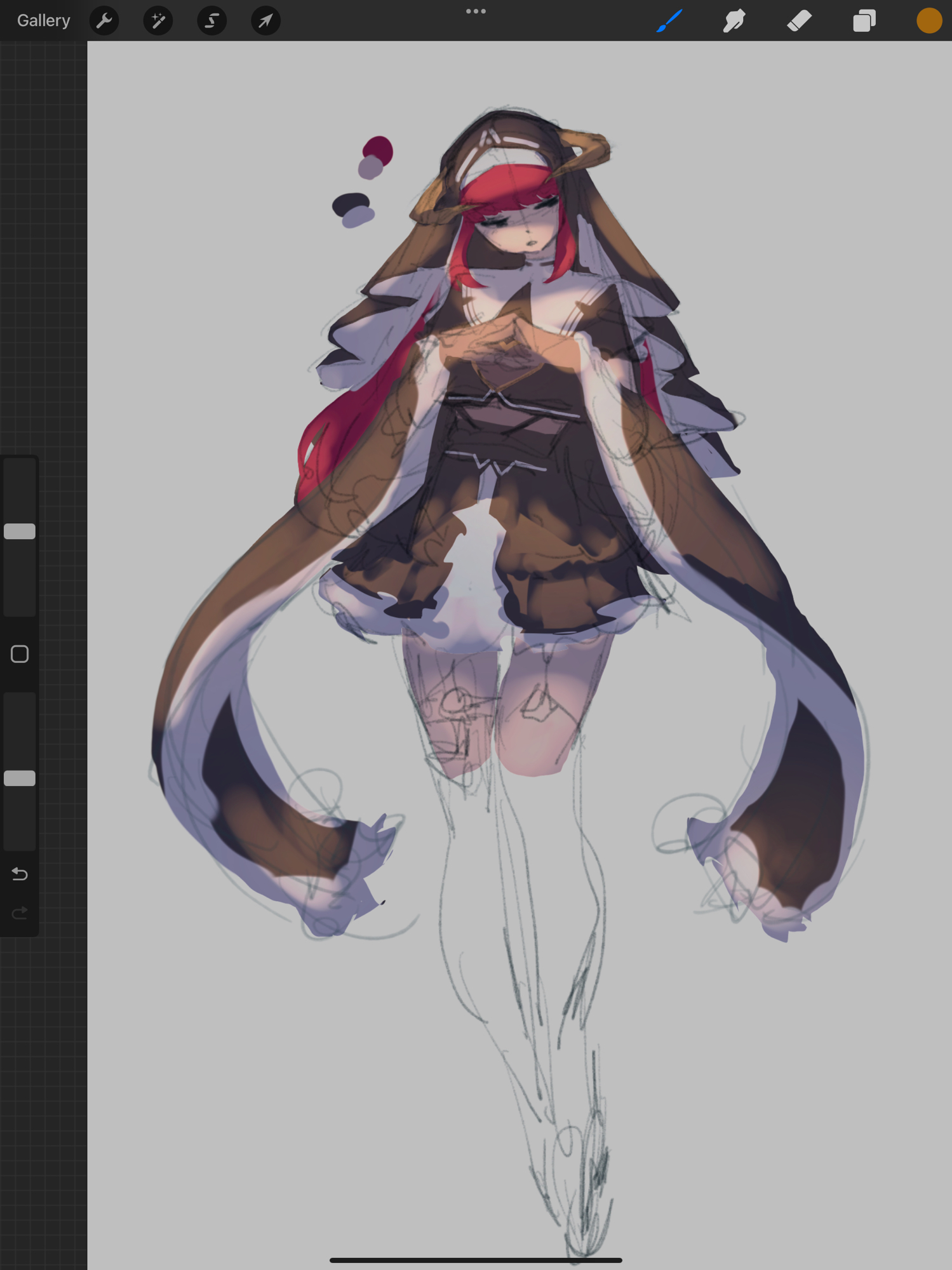952x1270 pixels.
Task: Open the Actions wrench menu
Action: [x=104, y=21]
